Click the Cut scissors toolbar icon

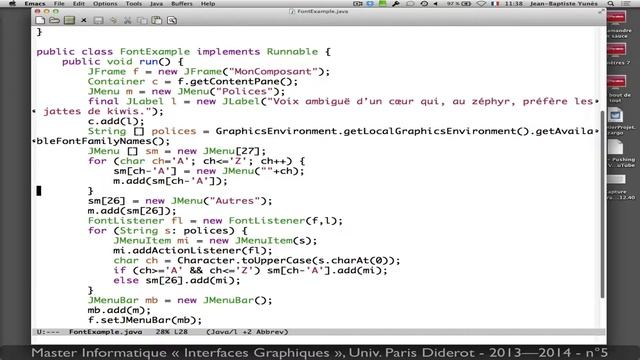point(128,20)
